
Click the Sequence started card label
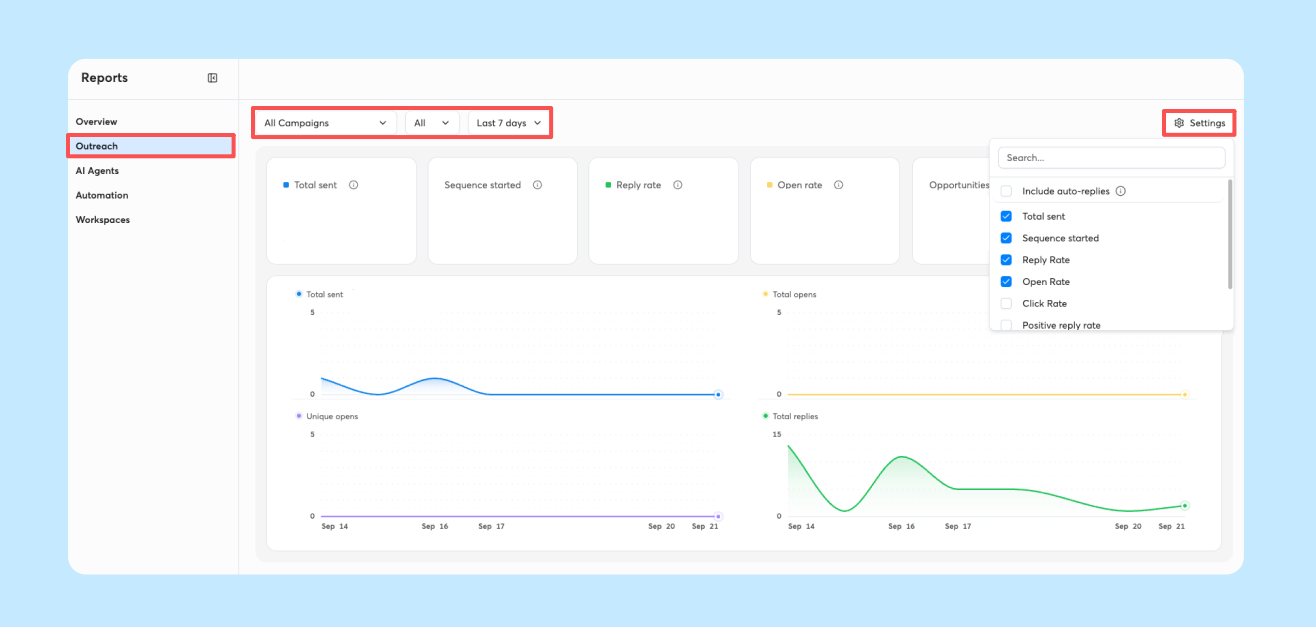tap(482, 185)
